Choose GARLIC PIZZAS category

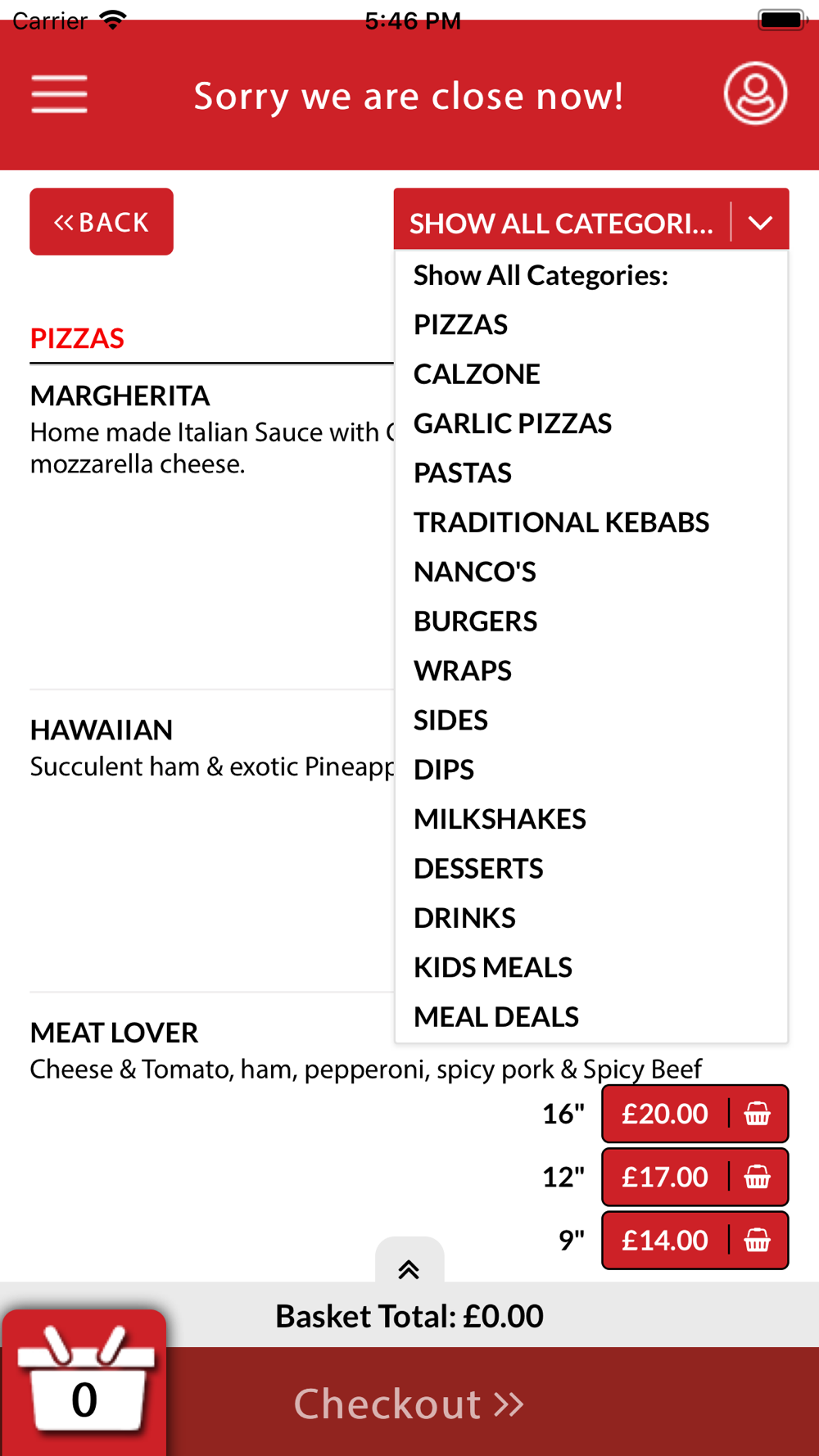point(513,423)
